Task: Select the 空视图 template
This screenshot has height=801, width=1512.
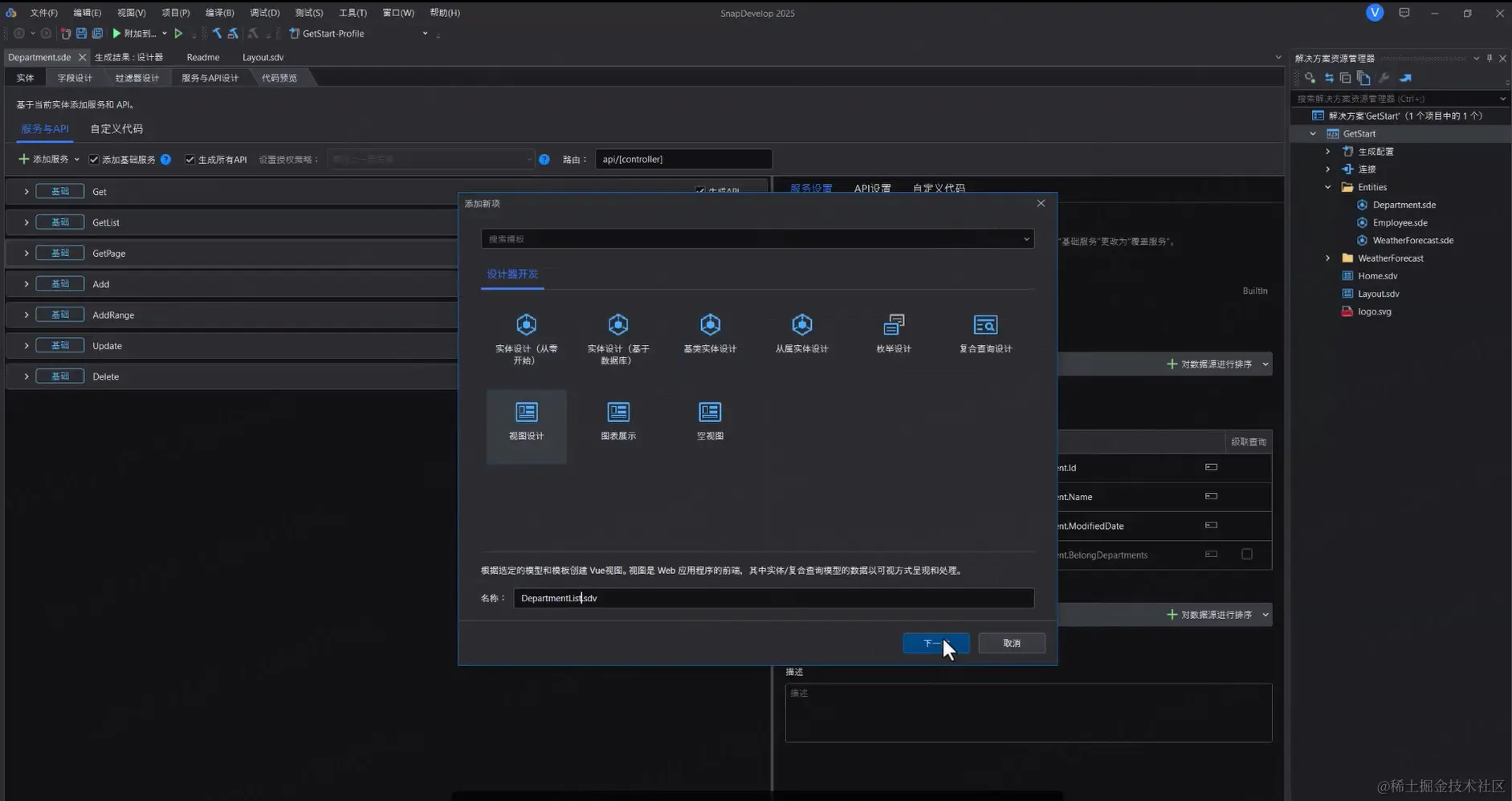Action: pos(710,421)
